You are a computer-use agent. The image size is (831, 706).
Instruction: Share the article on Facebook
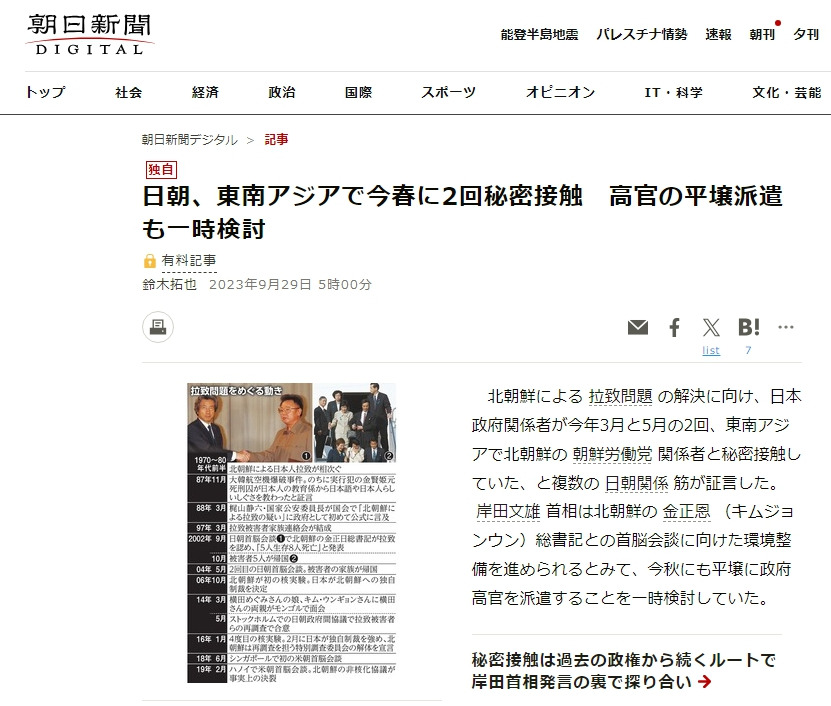pyautogui.click(x=674, y=326)
